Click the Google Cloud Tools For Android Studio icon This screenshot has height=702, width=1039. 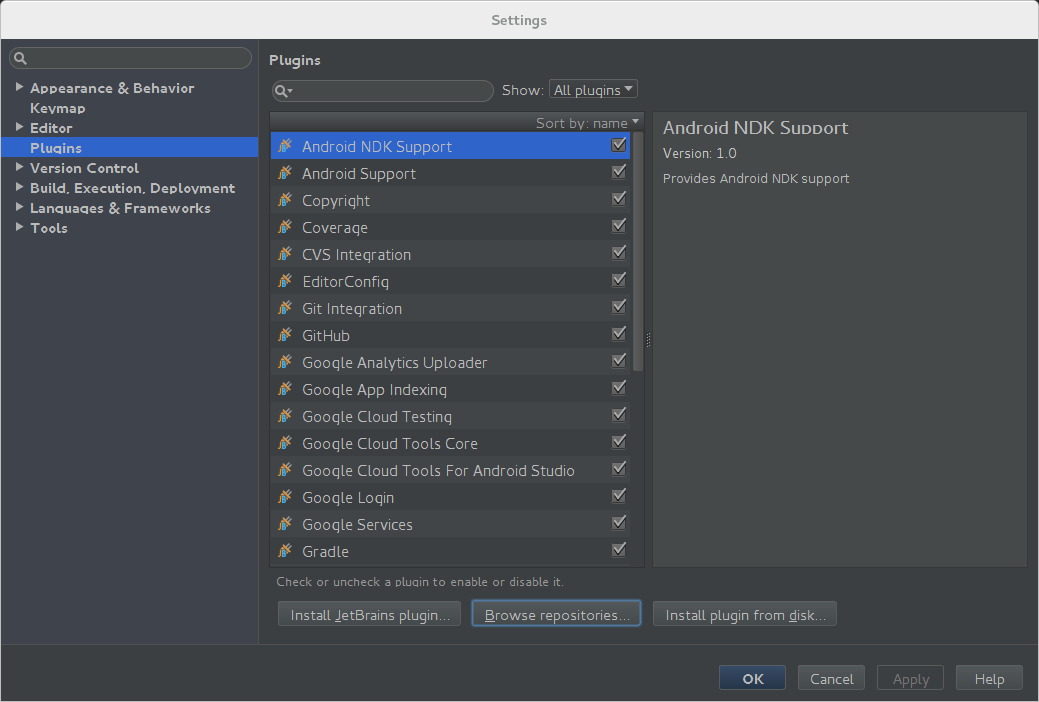(x=285, y=470)
